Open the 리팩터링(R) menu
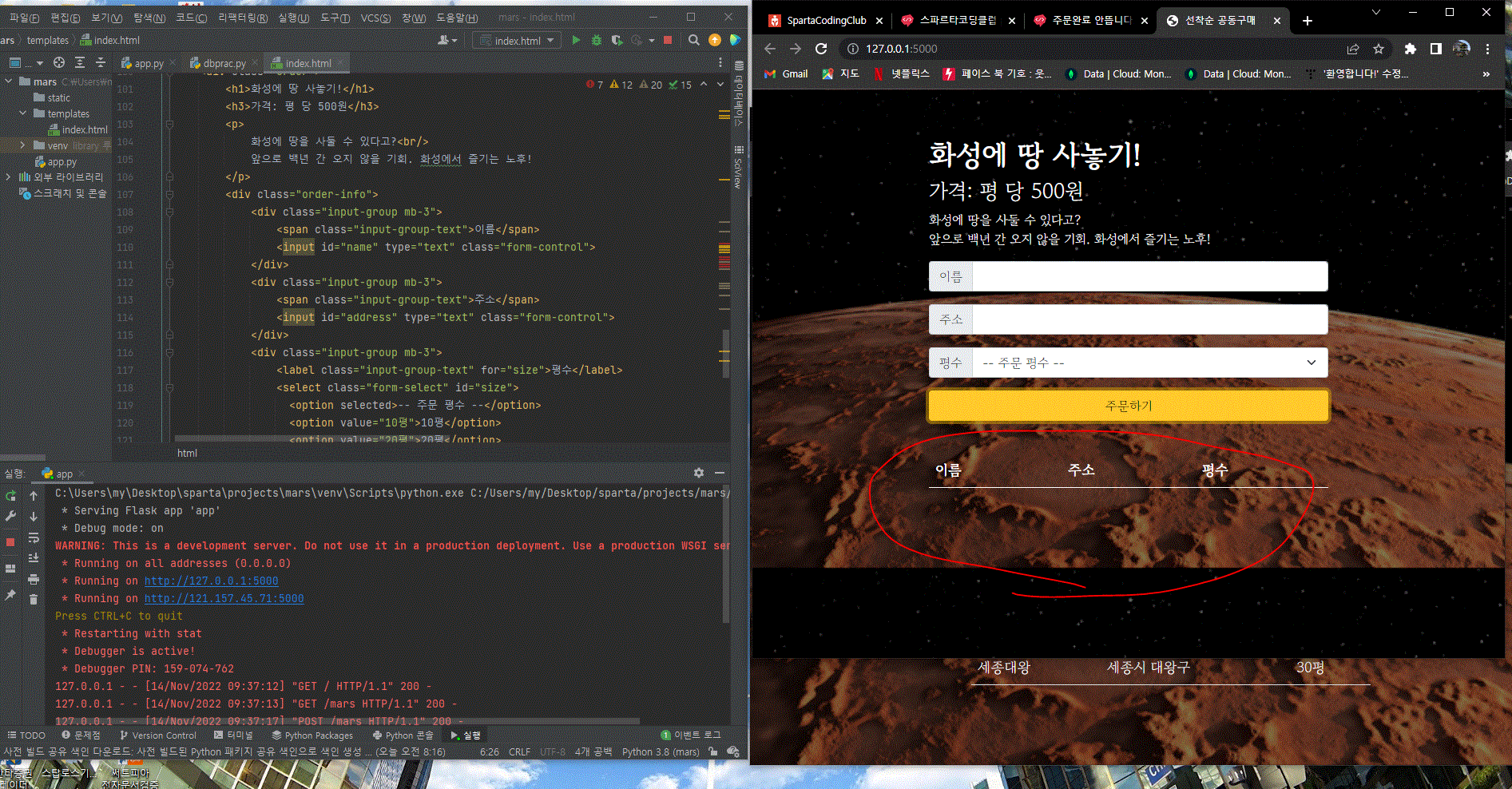This screenshot has width=1512, height=789. pos(243,18)
